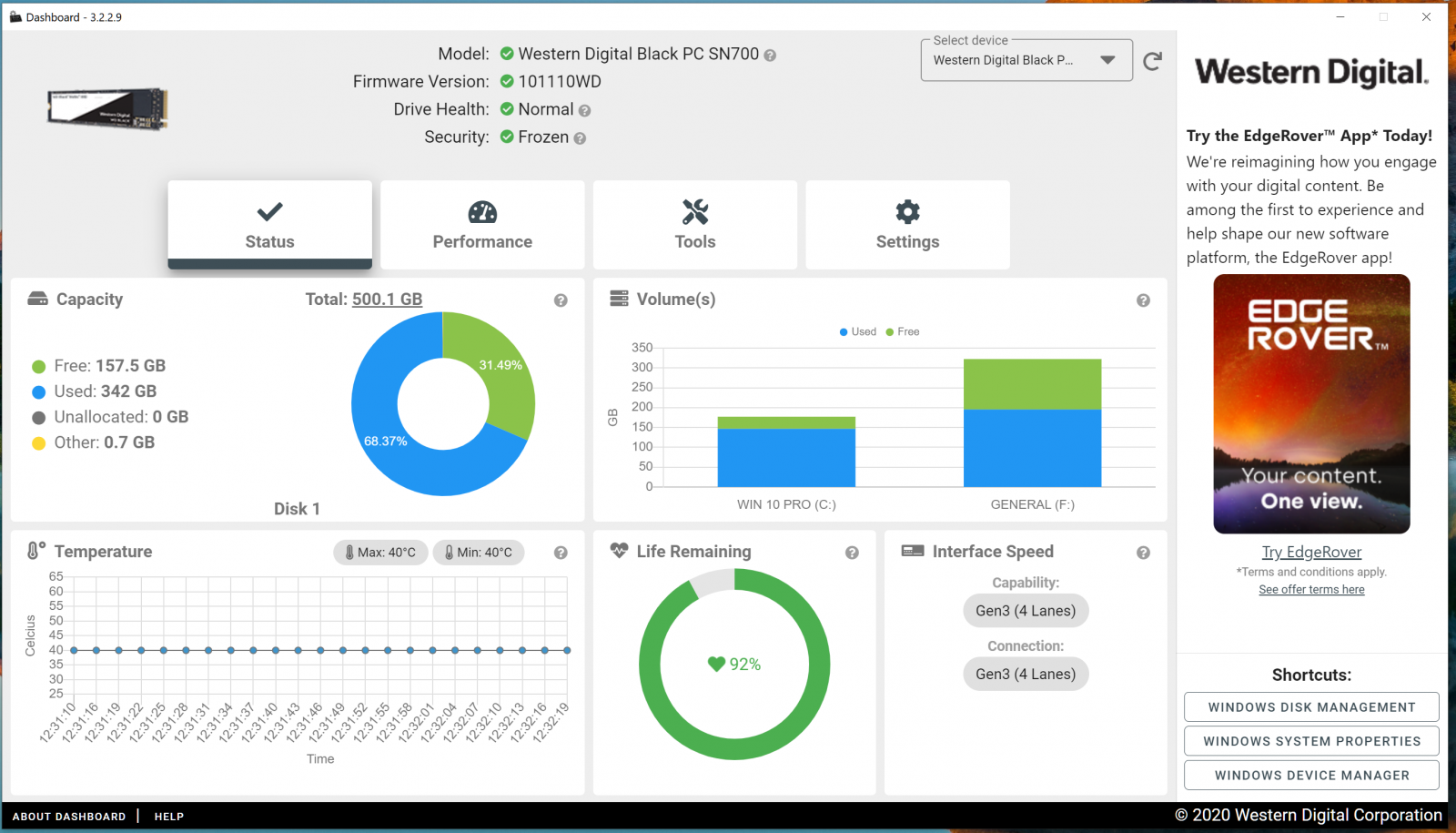
Task: Click Help in the footer
Action: pos(169,817)
